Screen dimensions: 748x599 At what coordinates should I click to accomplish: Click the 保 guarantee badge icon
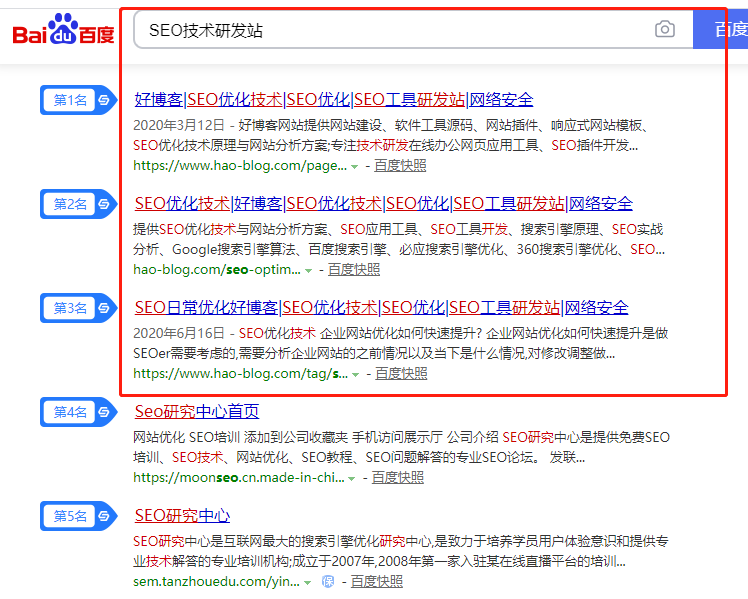(328, 582)
